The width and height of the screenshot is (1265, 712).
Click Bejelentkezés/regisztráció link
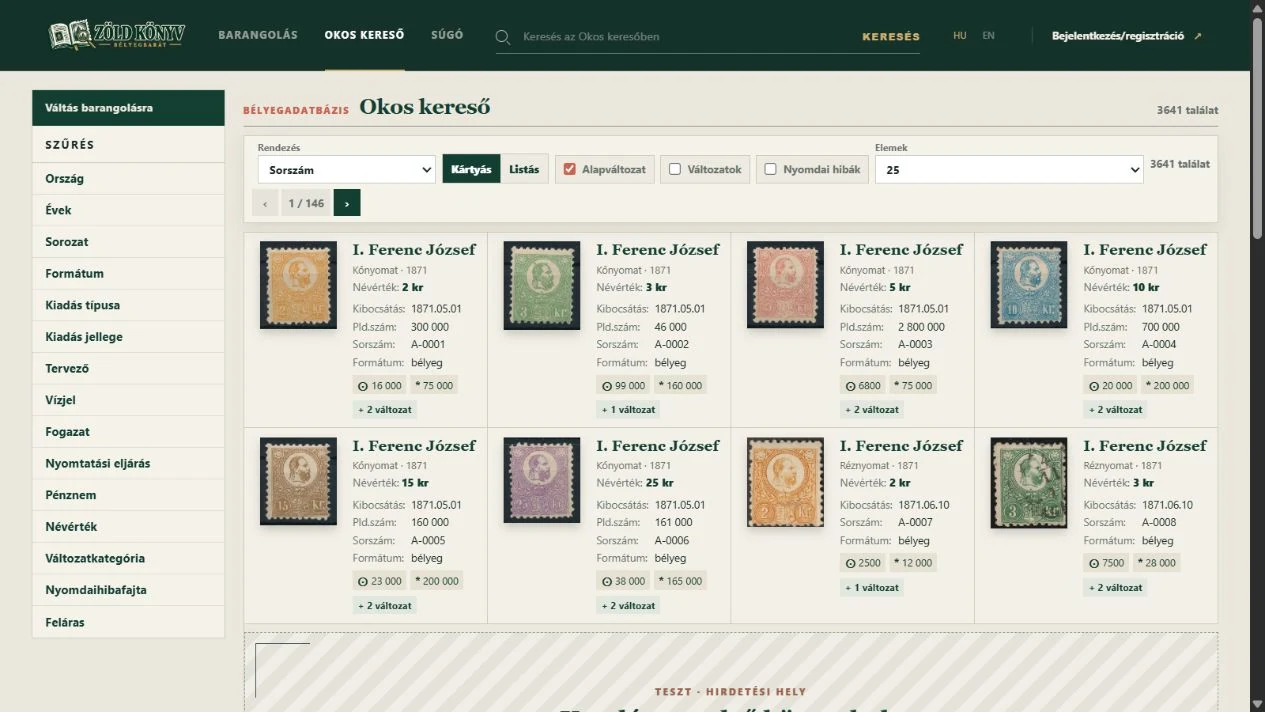click(x=1118, y=36)
